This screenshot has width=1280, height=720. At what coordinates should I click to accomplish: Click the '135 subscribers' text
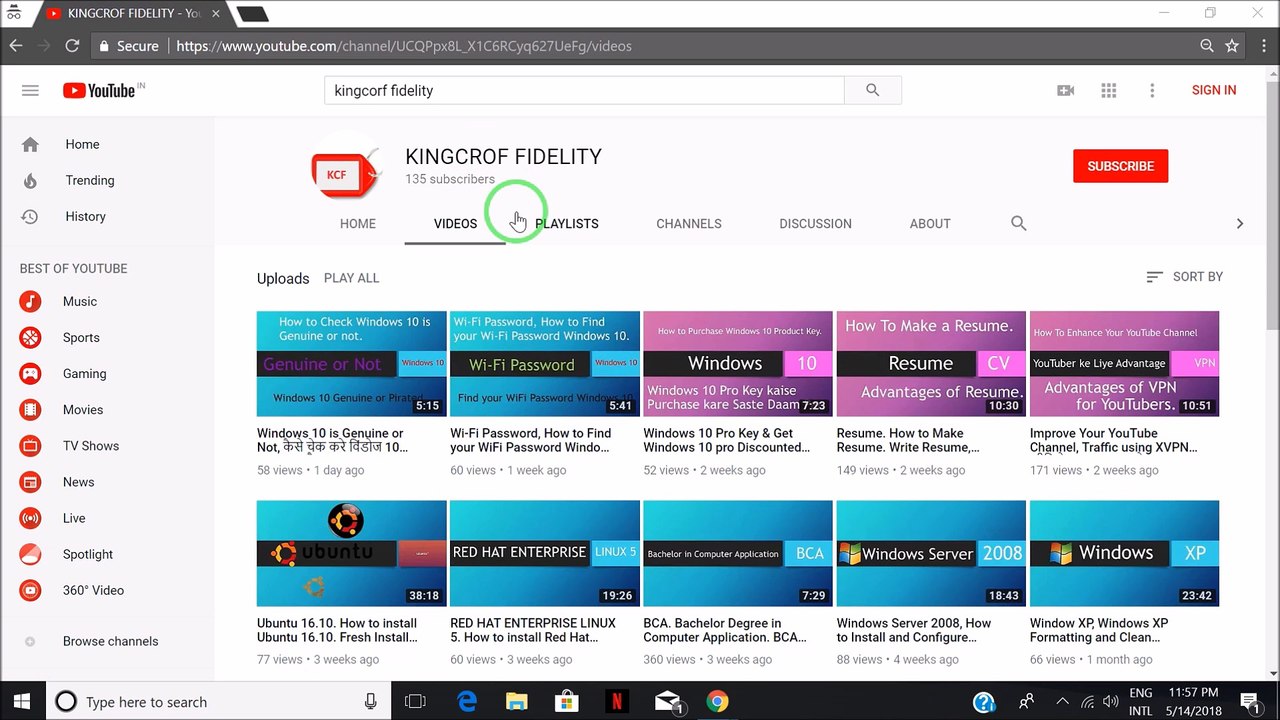[x=450, y=179]
